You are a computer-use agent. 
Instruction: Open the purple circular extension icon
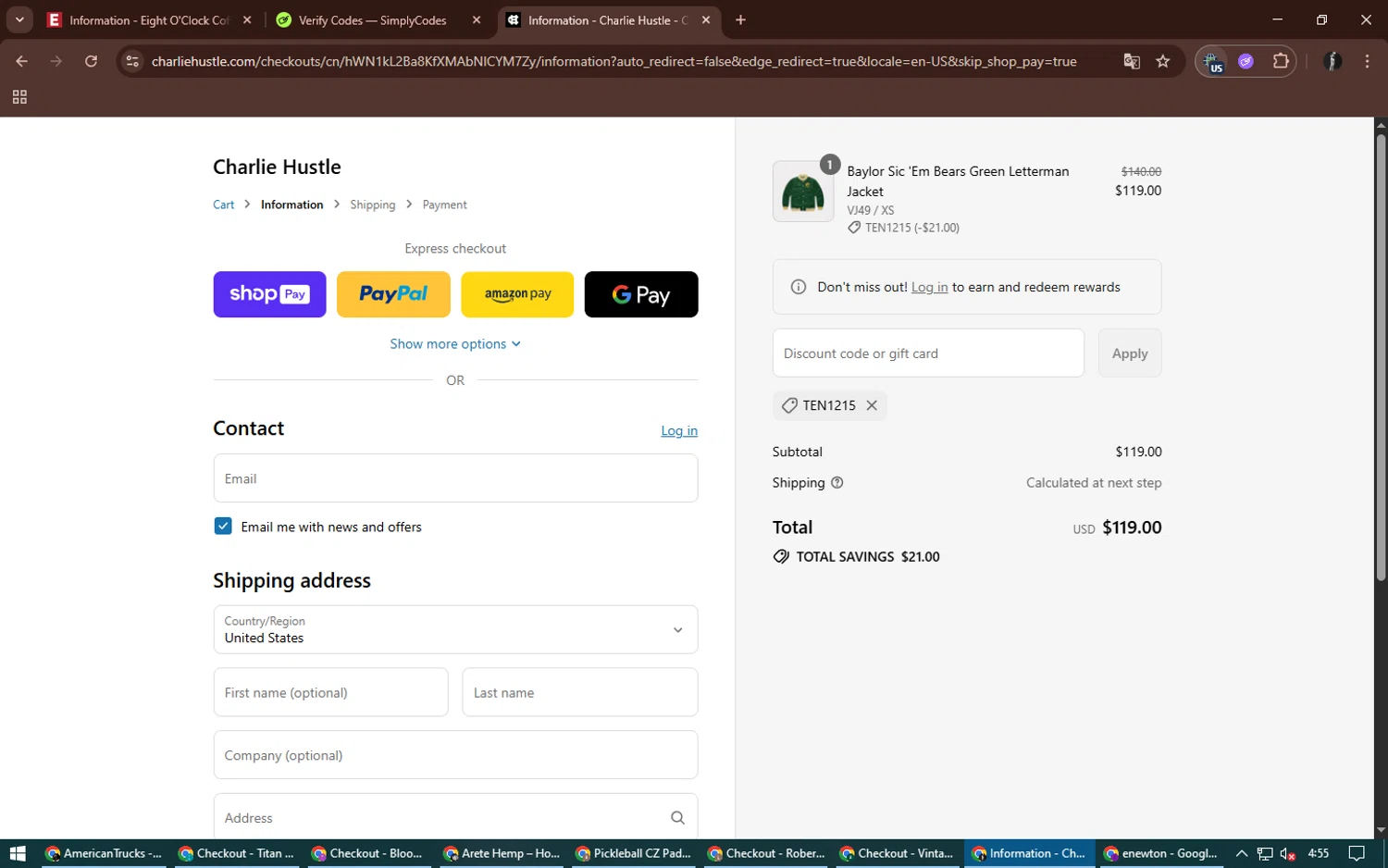1245,61
